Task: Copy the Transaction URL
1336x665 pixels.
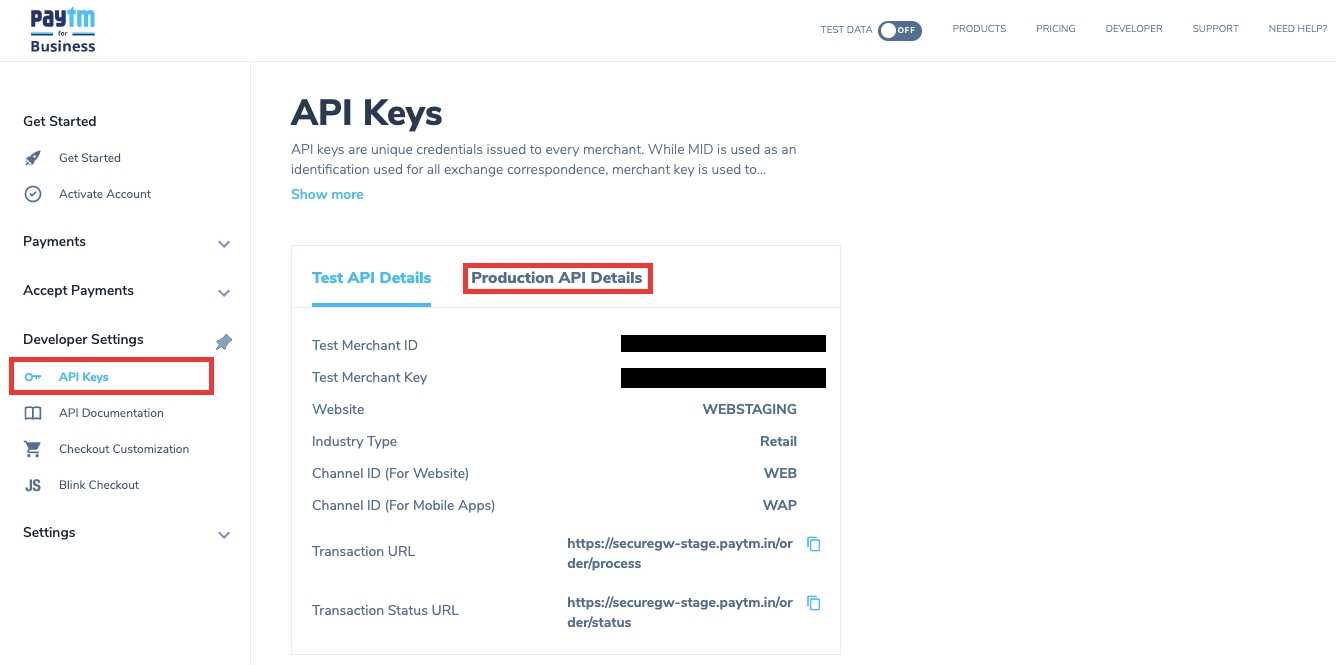Action: tap(814, 544)
